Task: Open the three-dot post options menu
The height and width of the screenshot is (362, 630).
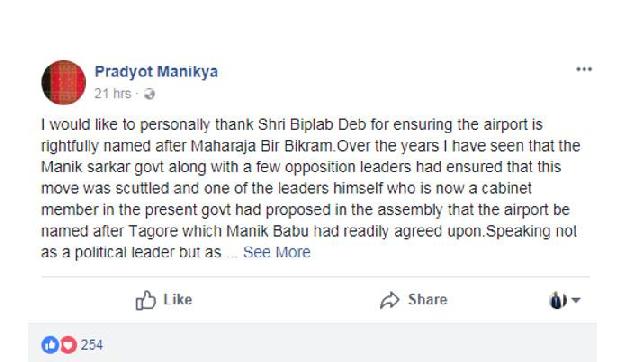Action: tap(584, 69)
